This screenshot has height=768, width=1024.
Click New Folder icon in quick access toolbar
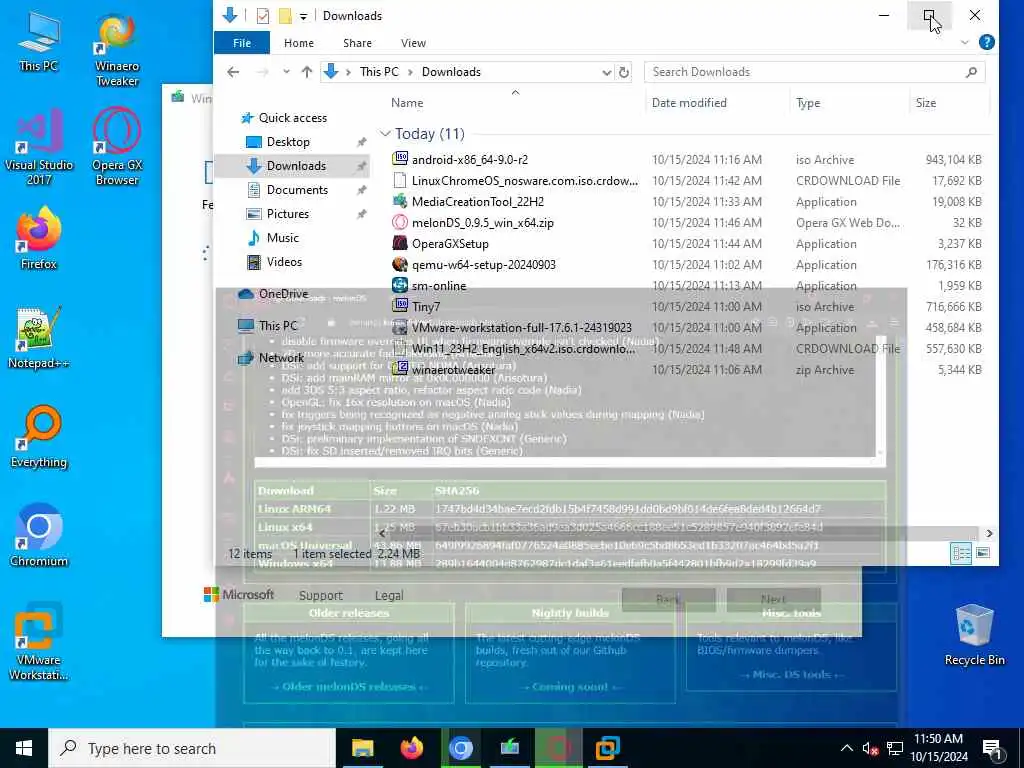coord(285,16)
